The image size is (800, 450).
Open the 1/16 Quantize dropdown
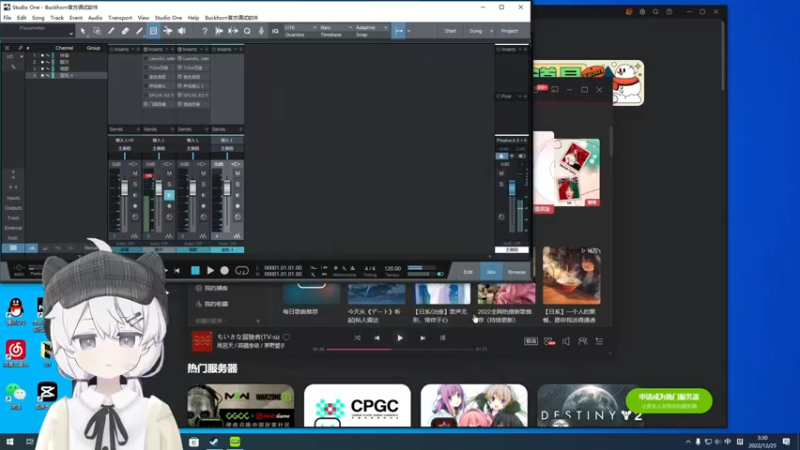[x=301, y=28]
